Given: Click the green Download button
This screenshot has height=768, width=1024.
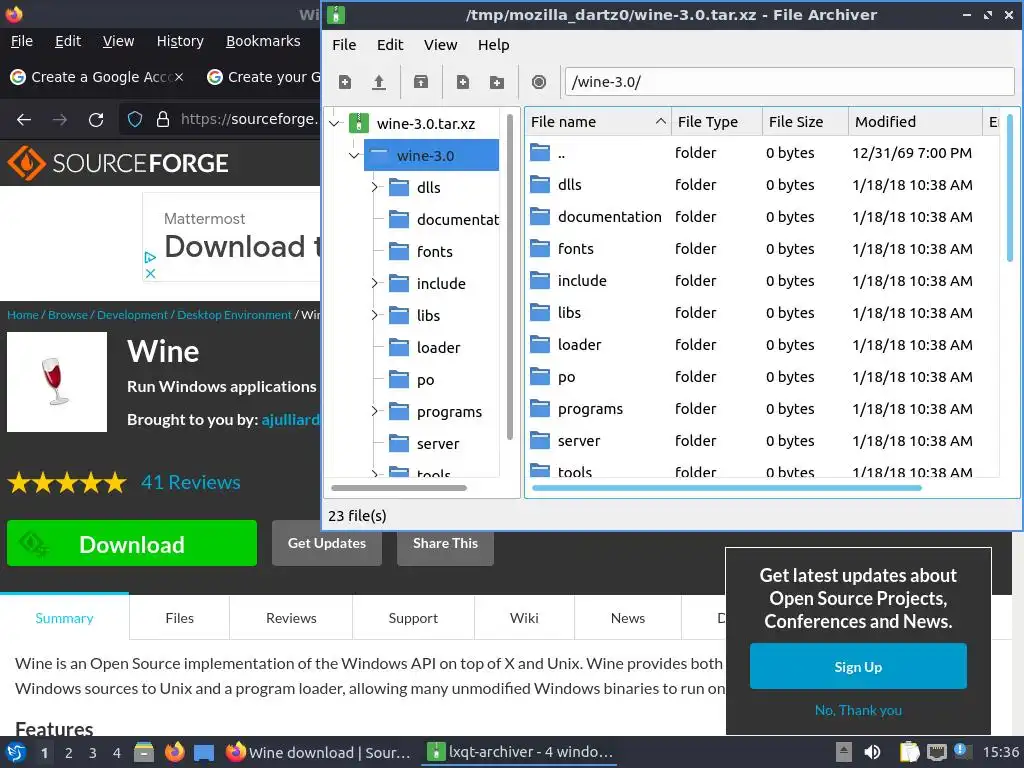Looking at the screenshot, I should coord(132,543).
